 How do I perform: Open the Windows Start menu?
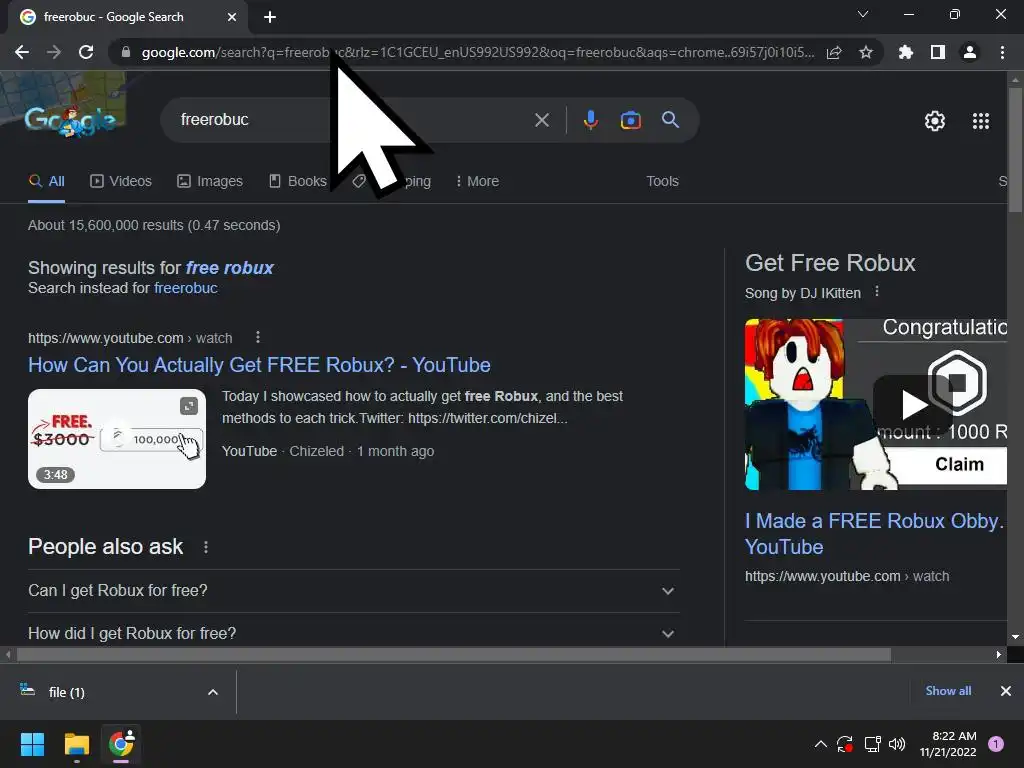pyautogui.click(x=32, y=744)
